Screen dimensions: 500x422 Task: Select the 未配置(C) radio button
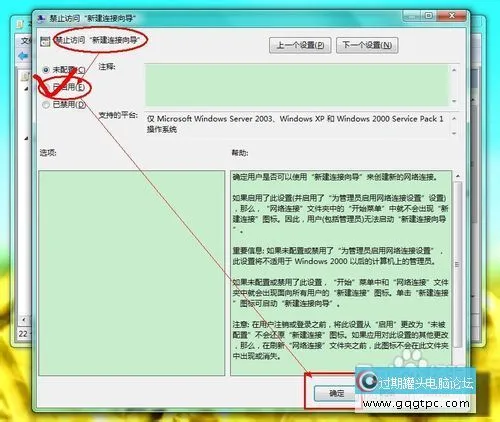tap(46, 70)
